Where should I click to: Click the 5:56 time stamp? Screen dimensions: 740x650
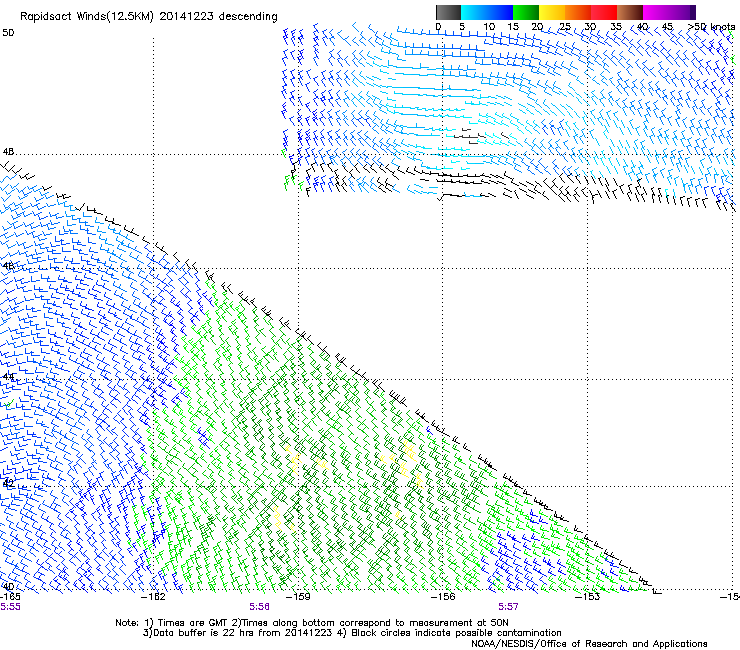pyautogui.click(x=260, y=607)
